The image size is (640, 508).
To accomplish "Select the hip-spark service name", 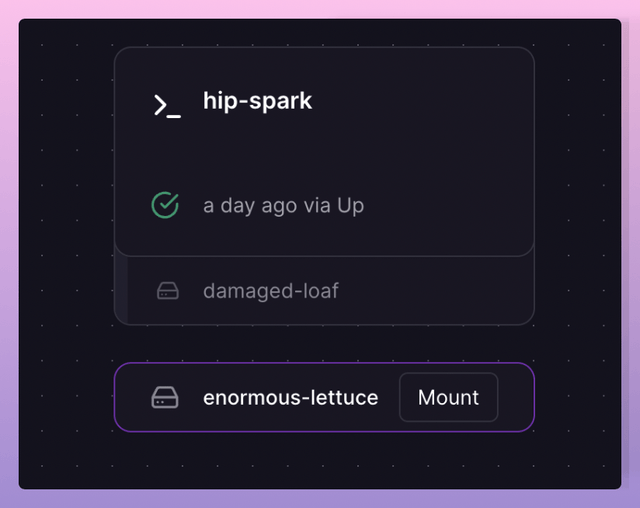I will point(257,101).
